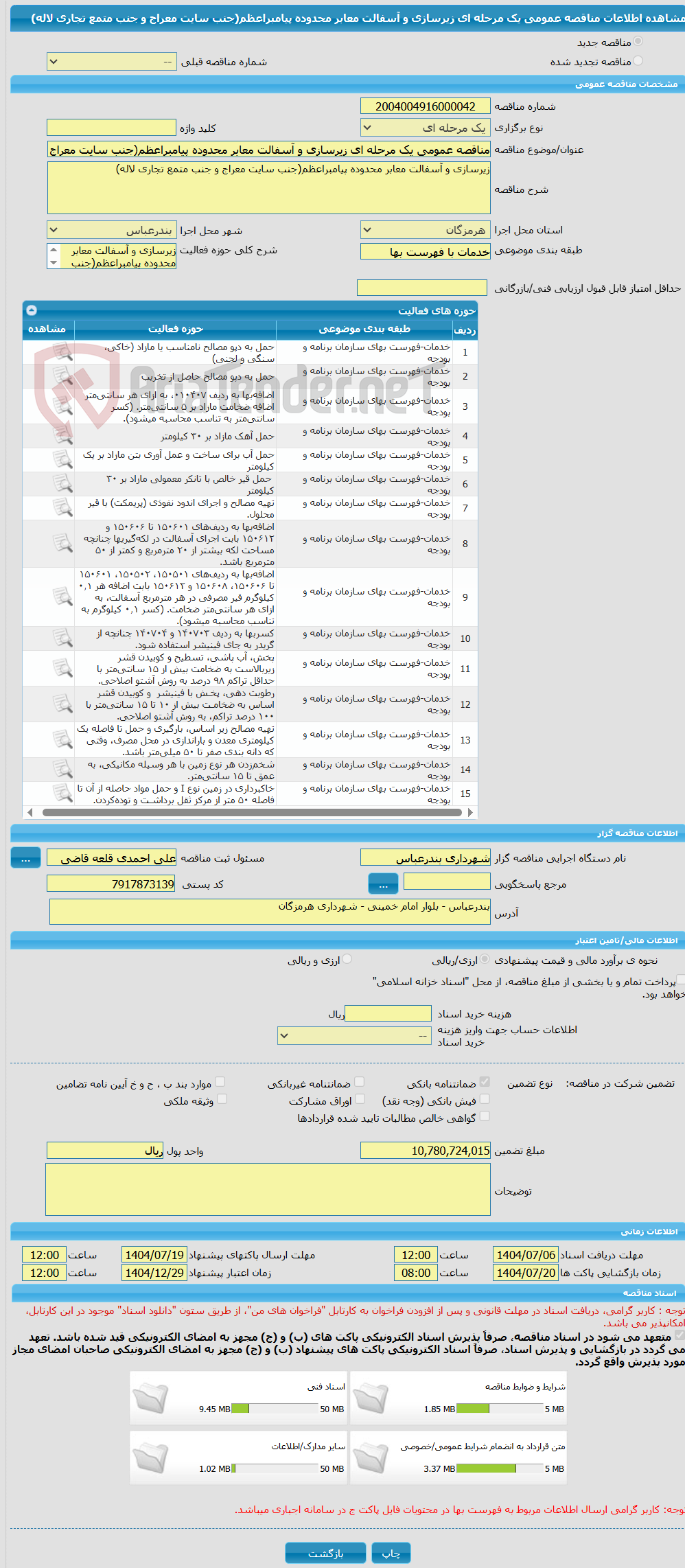Open استان محل اجرا dropdown
685x1568 pixels.
426,230
